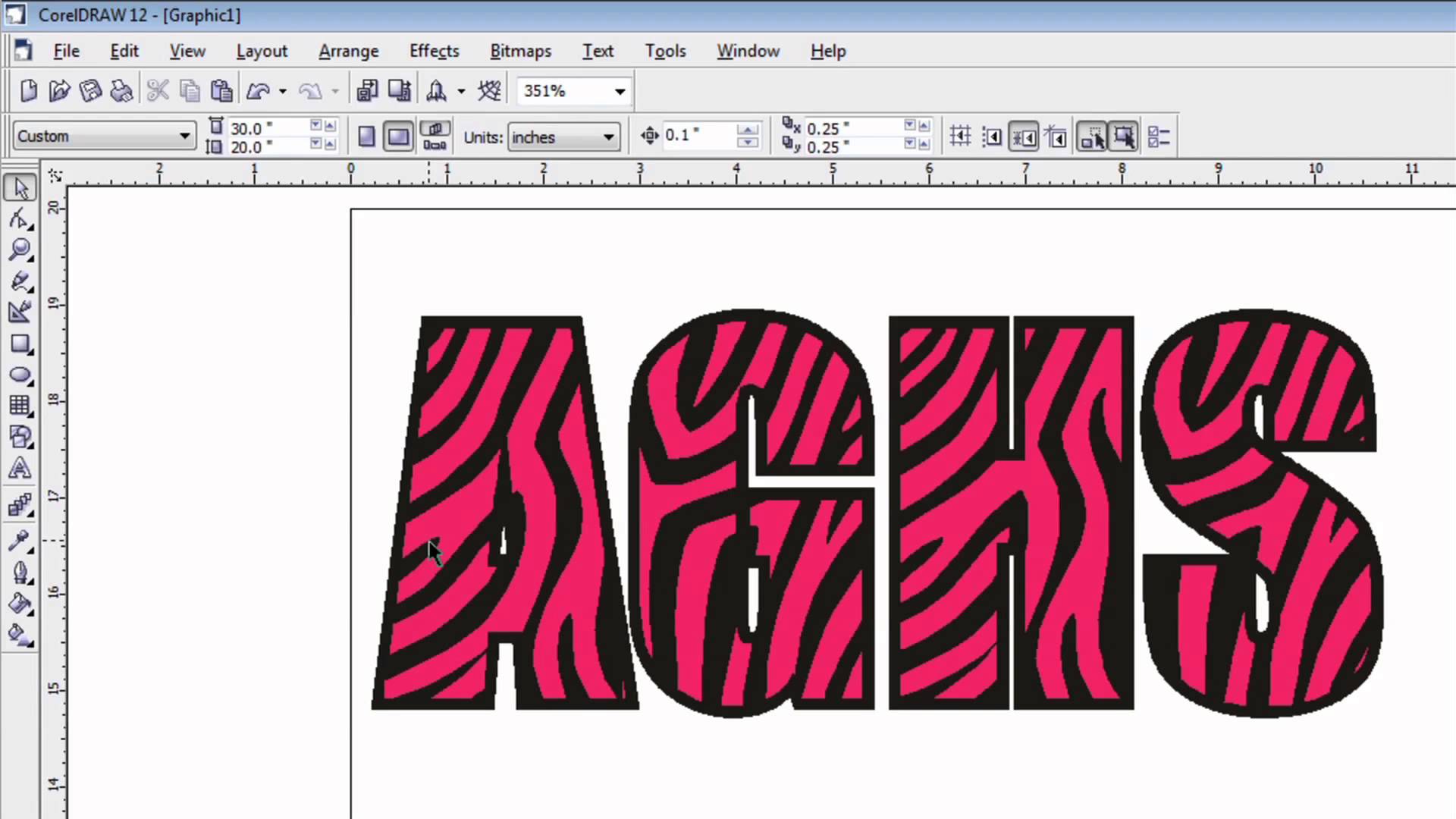Open the Options dialog icon
The image size is (1456, 819).
pyautogui.click(x=1159, y=136)
